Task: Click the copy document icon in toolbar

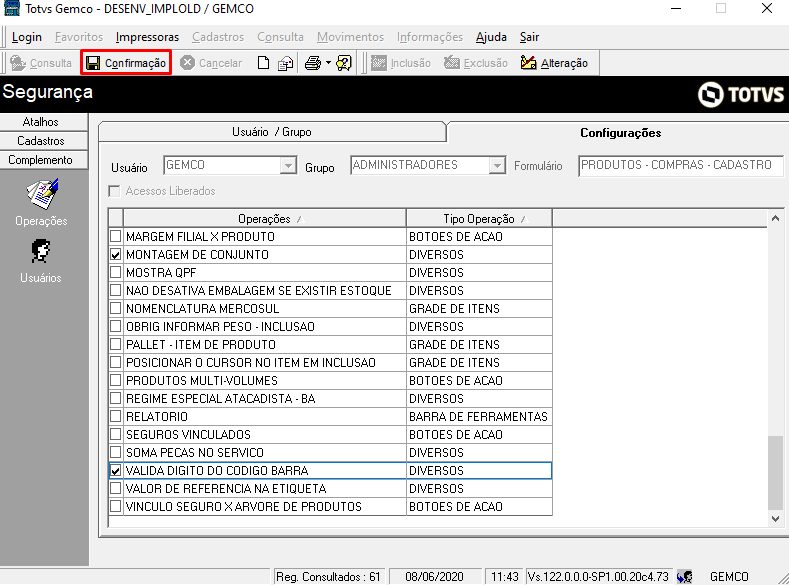Action: click(x=285, y=63)
